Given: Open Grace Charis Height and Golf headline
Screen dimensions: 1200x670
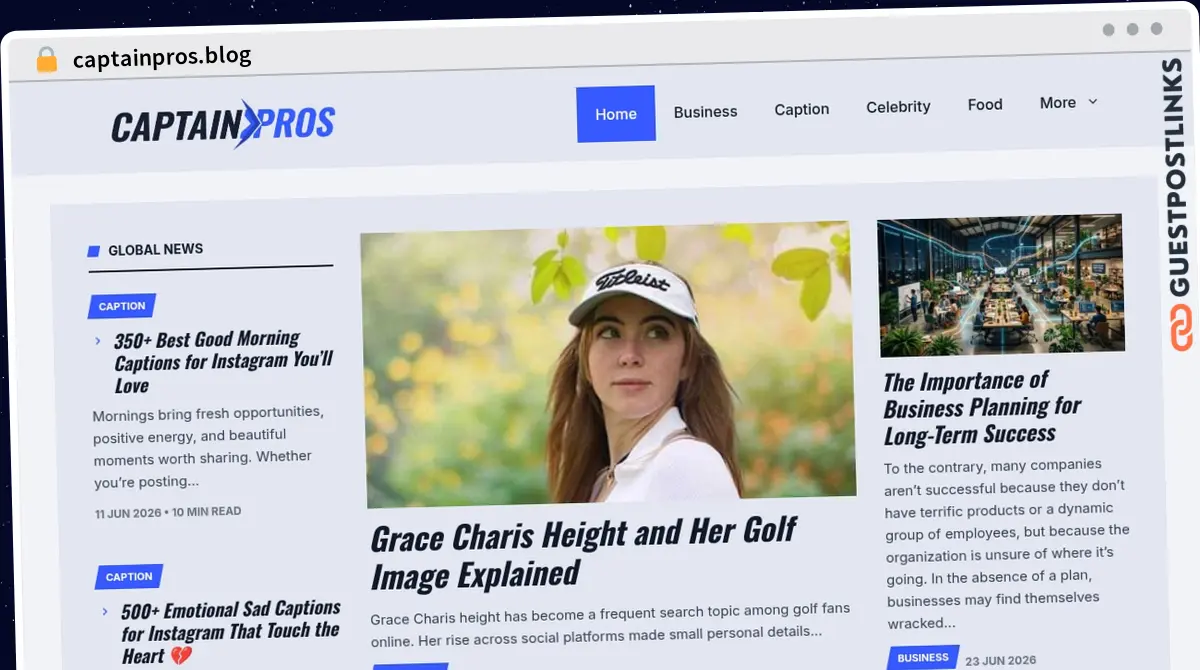Looking at the screenshot, I should click(x=583, y=555).
